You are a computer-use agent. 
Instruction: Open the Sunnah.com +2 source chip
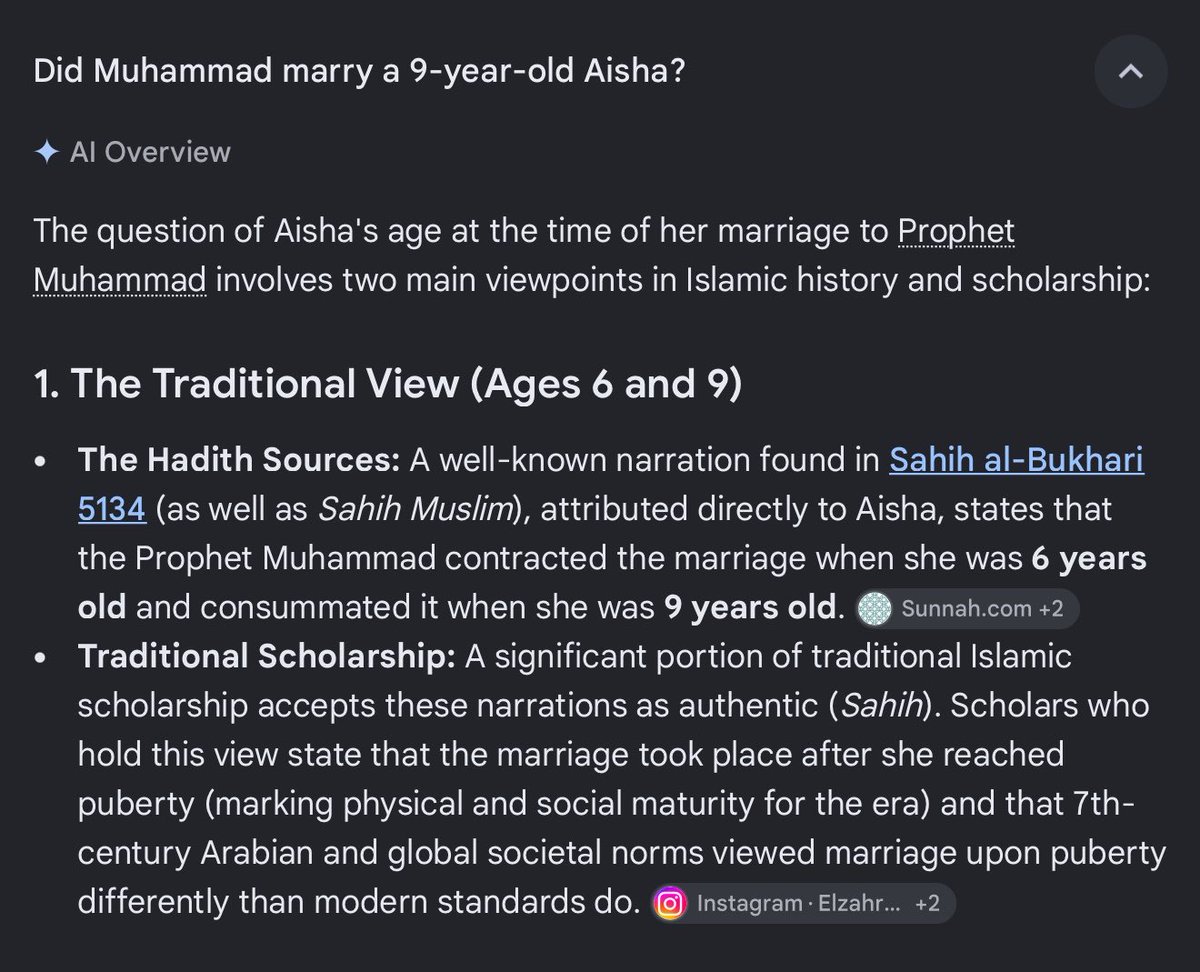click(x=966, y=608)
